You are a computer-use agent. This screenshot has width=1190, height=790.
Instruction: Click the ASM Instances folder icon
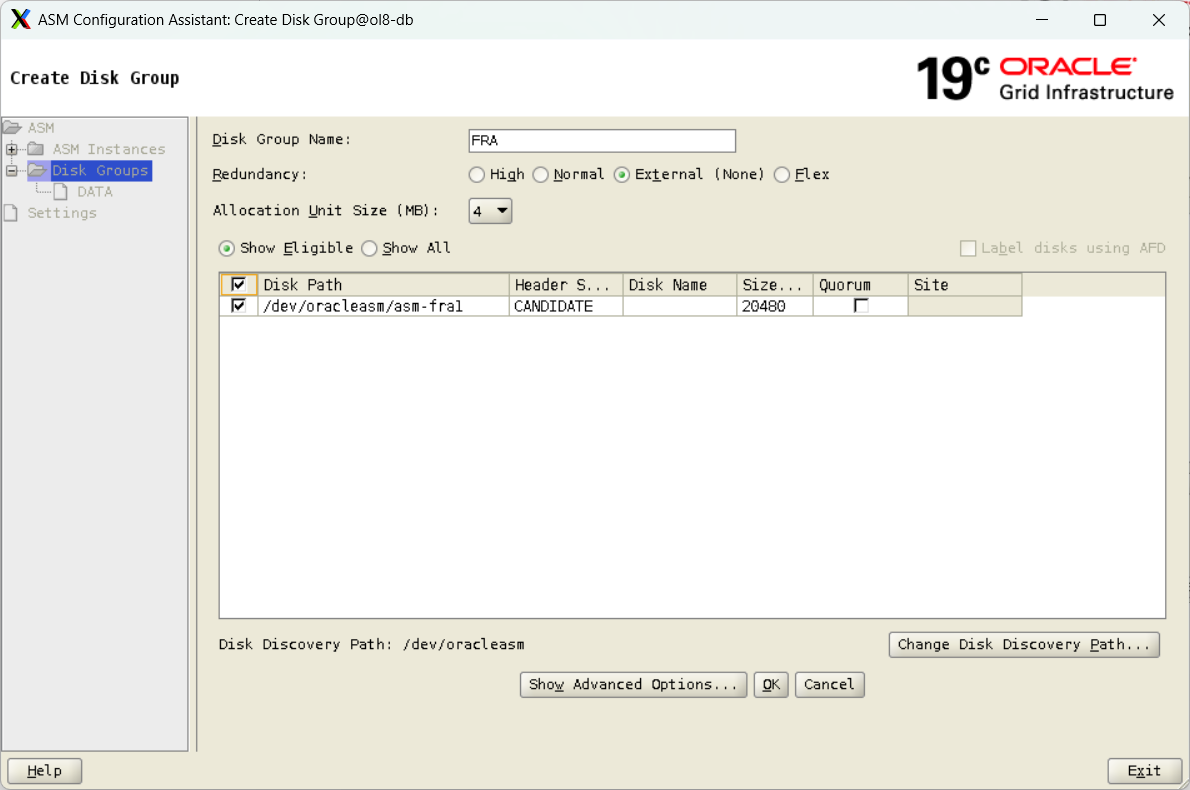click(x=36, y=149)
